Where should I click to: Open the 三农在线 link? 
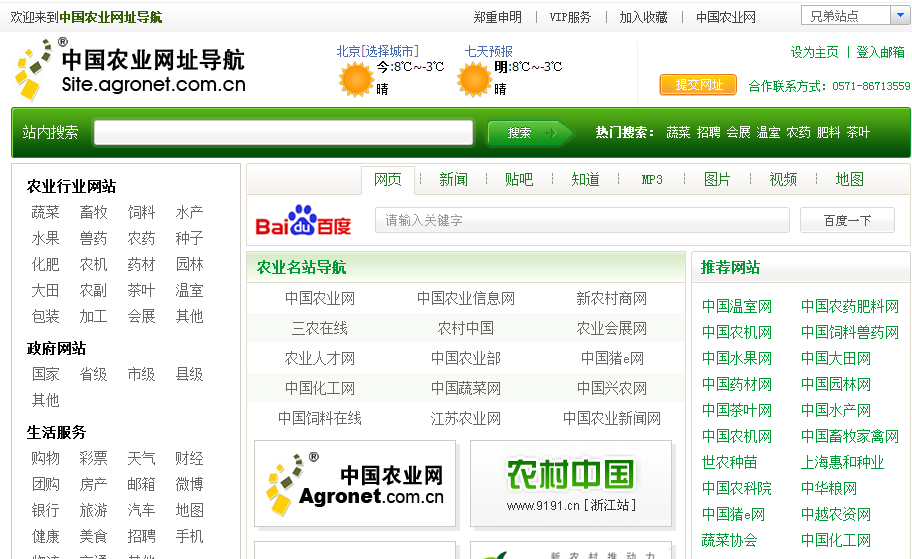[319, 329]
